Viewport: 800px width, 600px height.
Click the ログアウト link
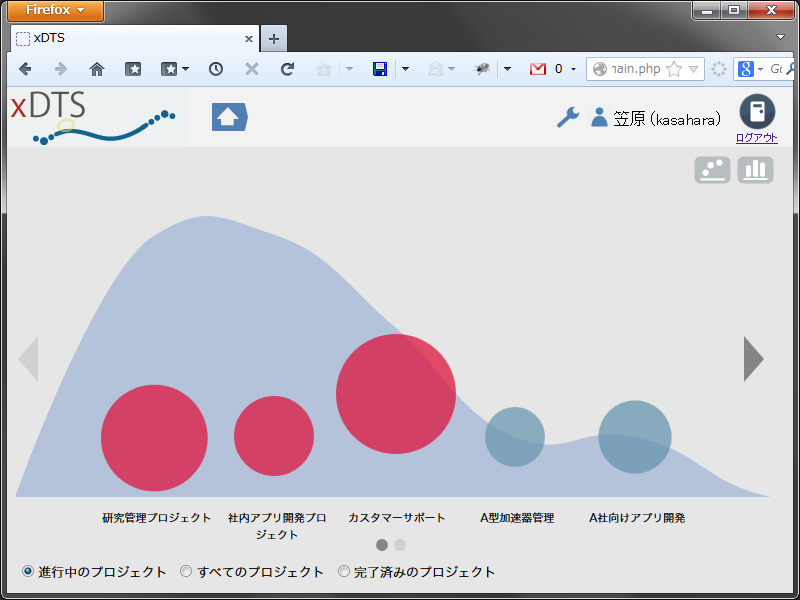pos(757,138)
